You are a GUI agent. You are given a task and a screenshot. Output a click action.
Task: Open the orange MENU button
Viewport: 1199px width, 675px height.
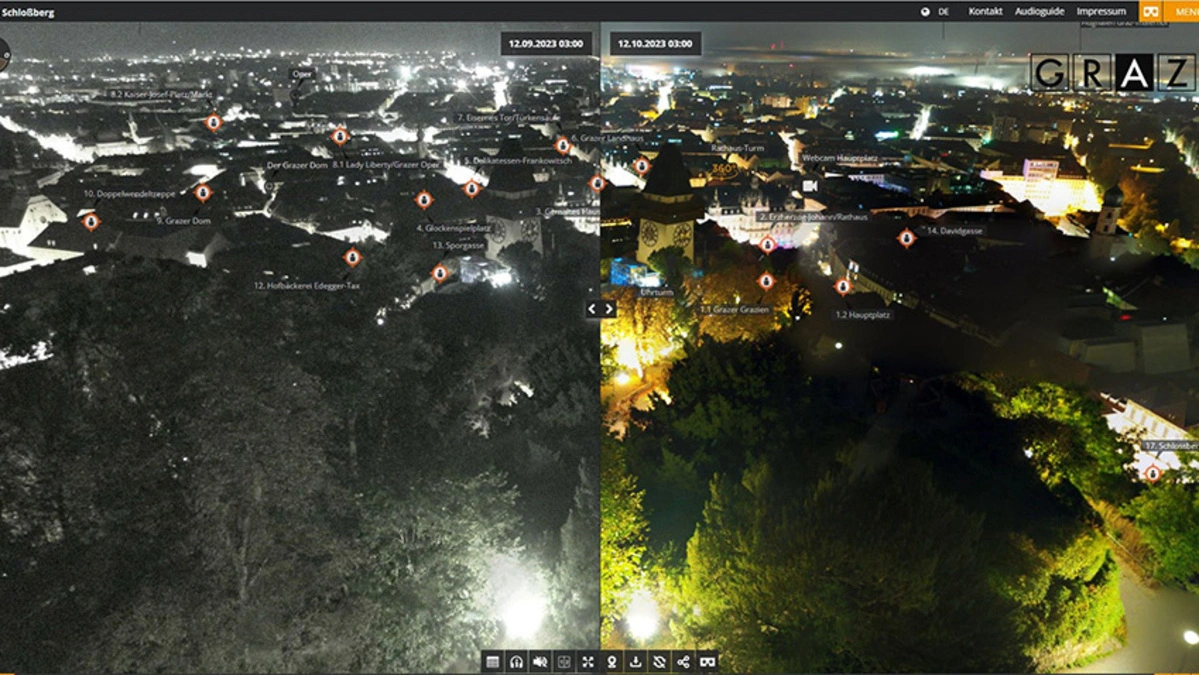tap(1186, 11)
